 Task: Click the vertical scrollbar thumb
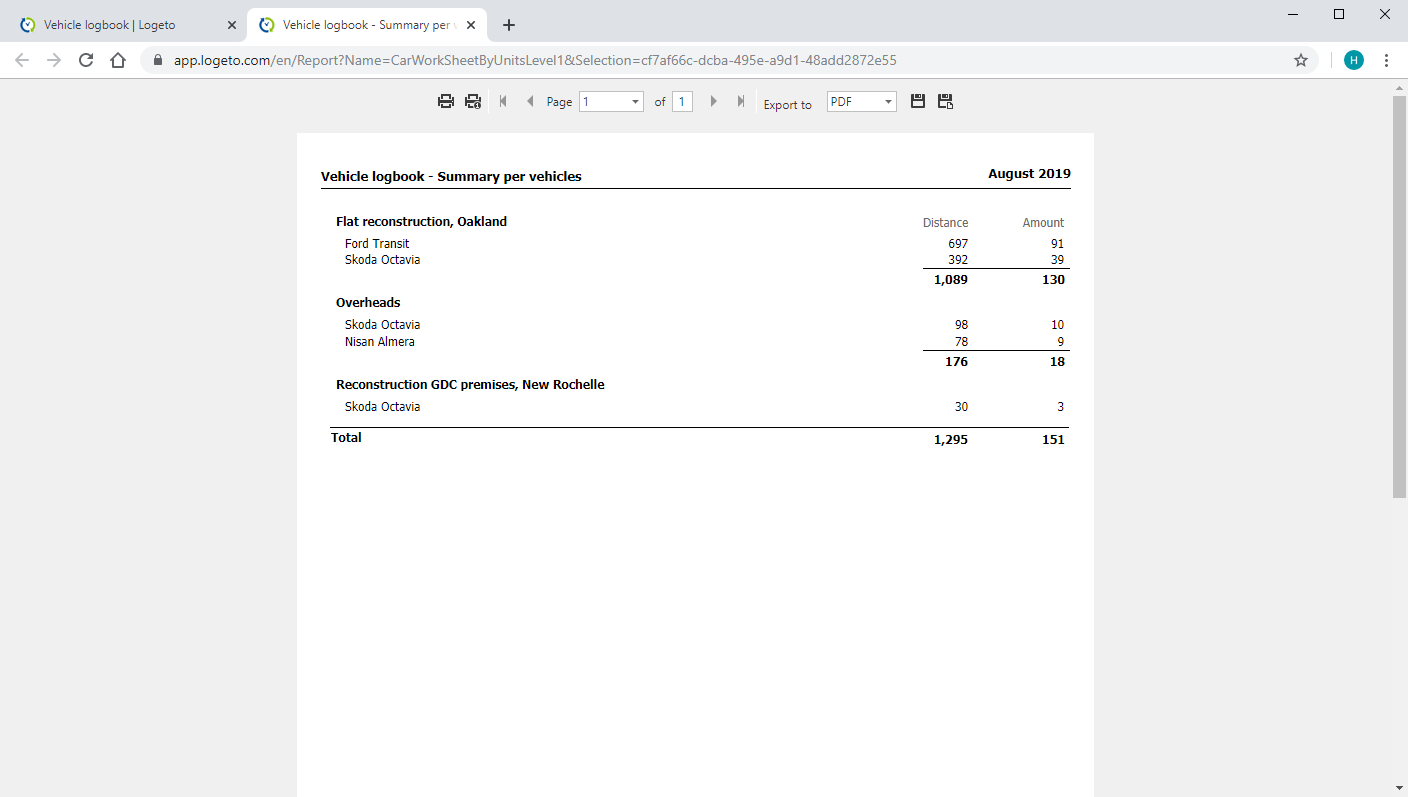tap(1400, 296)
